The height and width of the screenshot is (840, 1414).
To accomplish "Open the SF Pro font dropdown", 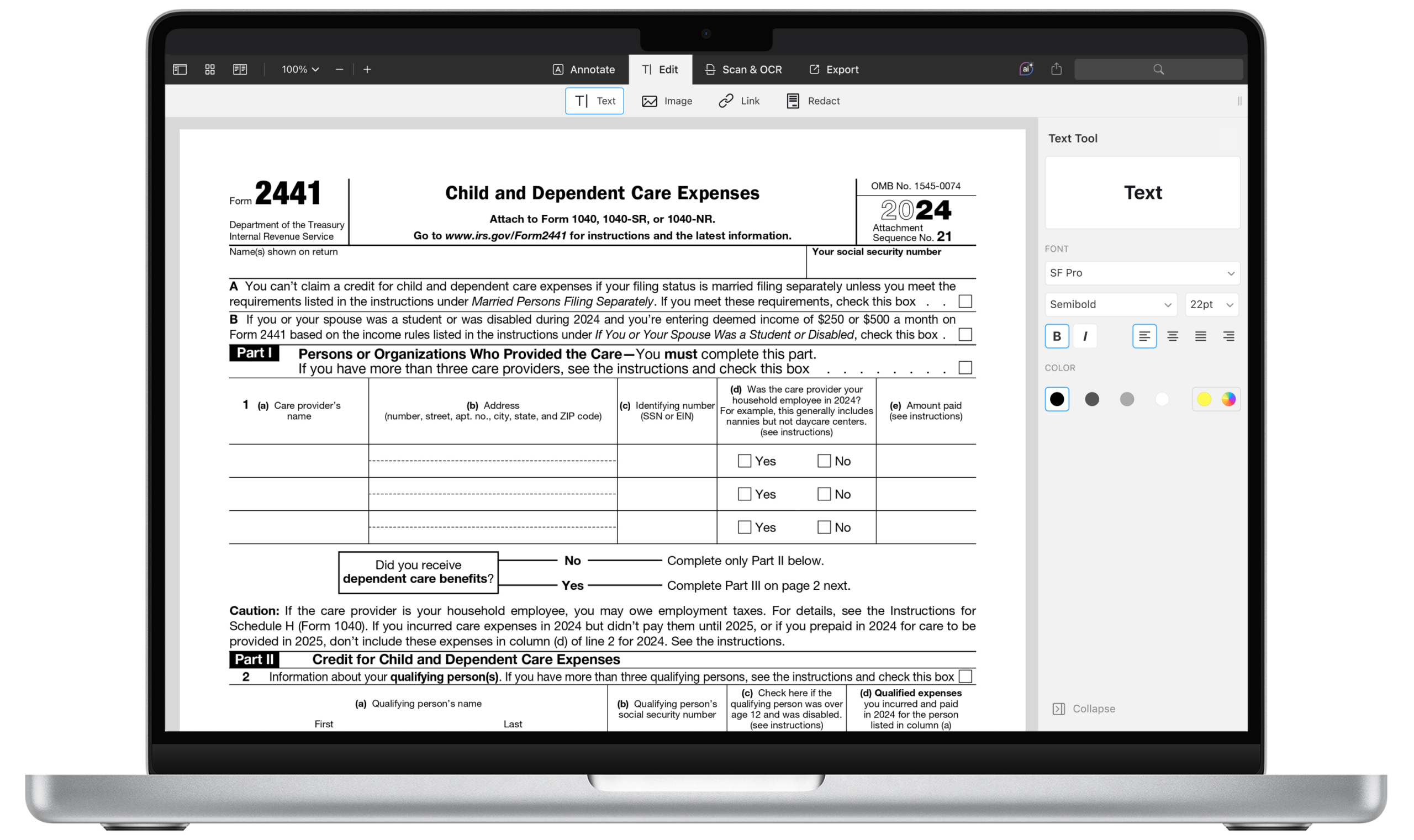I will coord(1142,273).
